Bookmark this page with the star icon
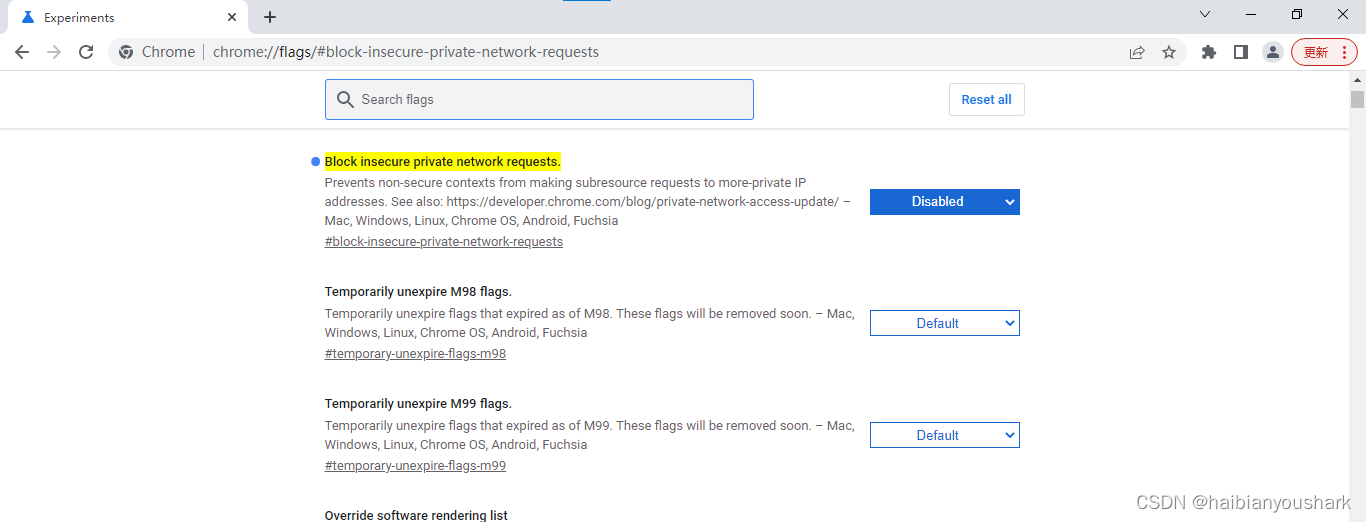Image resolution: width=1366 pixels, height=522 pixels. (1169, 52)
